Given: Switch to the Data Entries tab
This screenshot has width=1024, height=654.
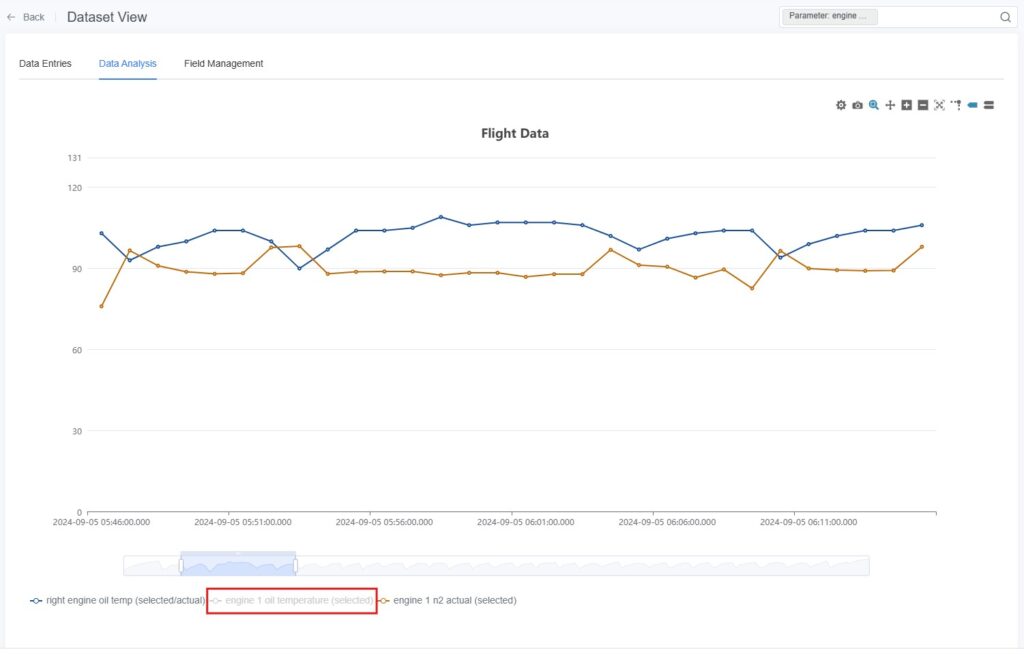Looking at the screenshot, I should (45, 63).
